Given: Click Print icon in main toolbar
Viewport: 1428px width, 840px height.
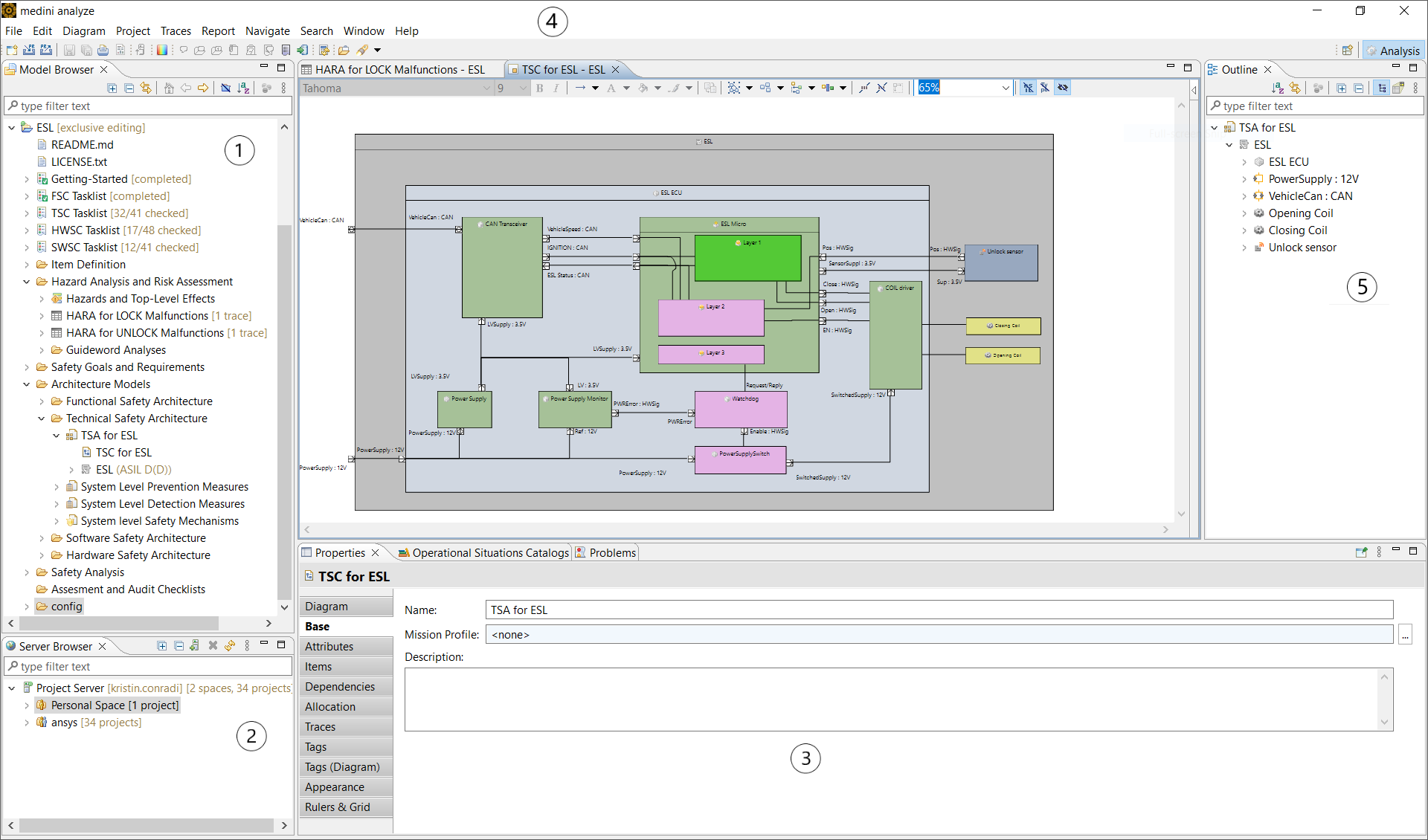Looking at the screenshot, I should (x=103, y=50).
